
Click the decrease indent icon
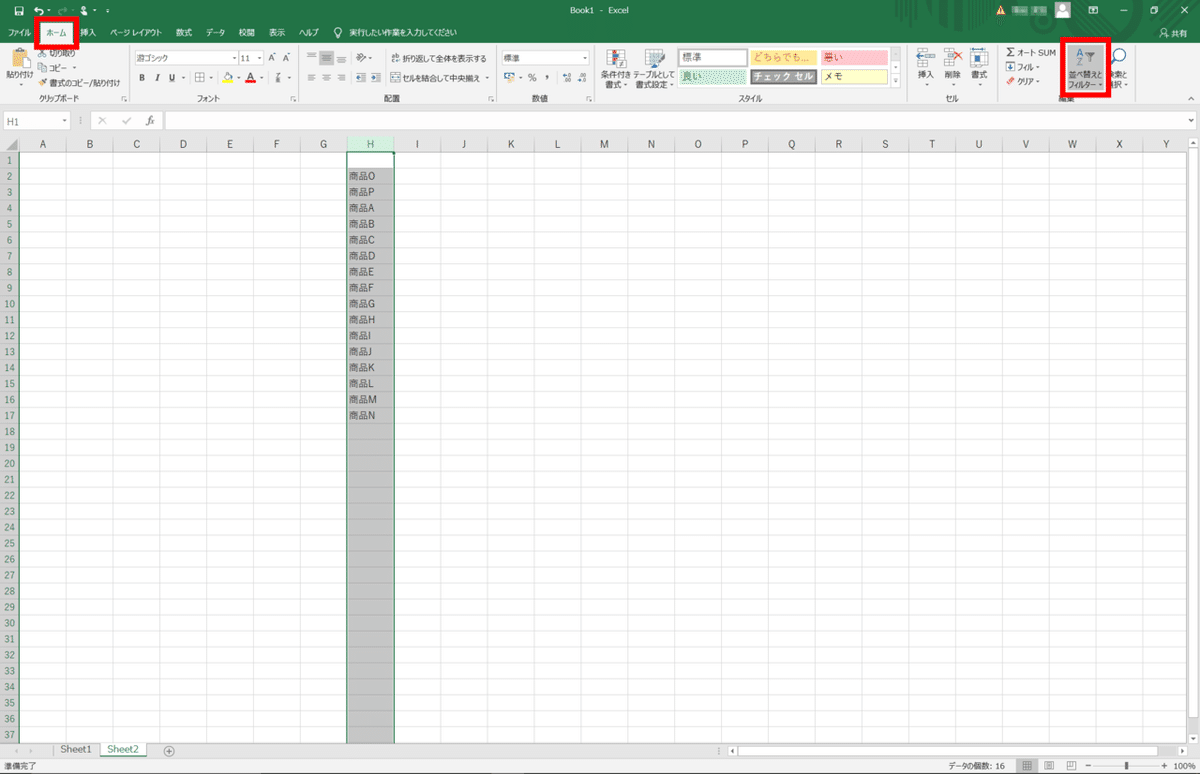tap(359, 77)
